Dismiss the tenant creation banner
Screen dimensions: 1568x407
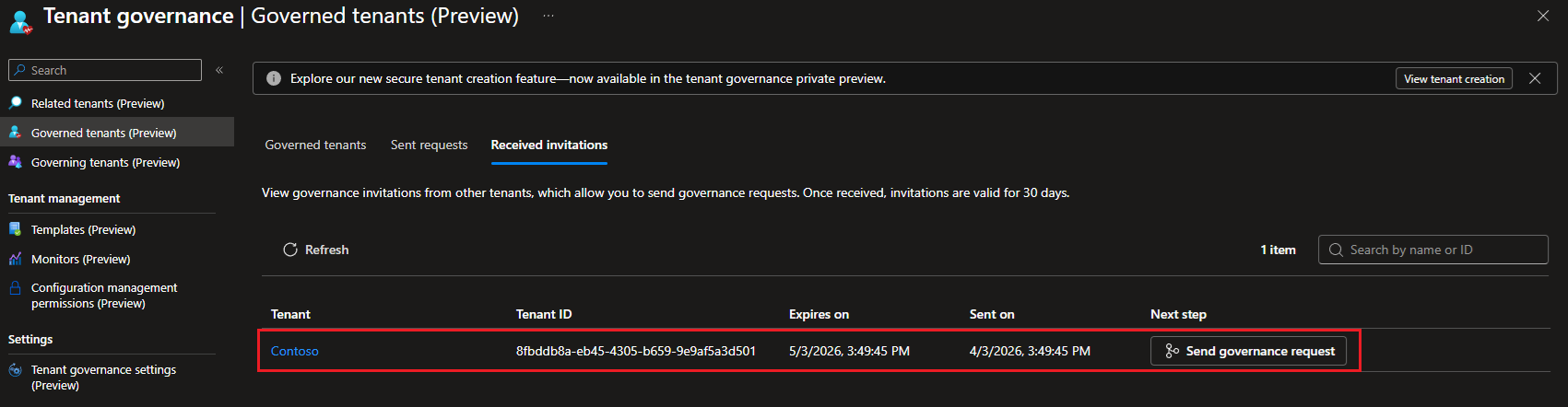(x=1535, y=78)
